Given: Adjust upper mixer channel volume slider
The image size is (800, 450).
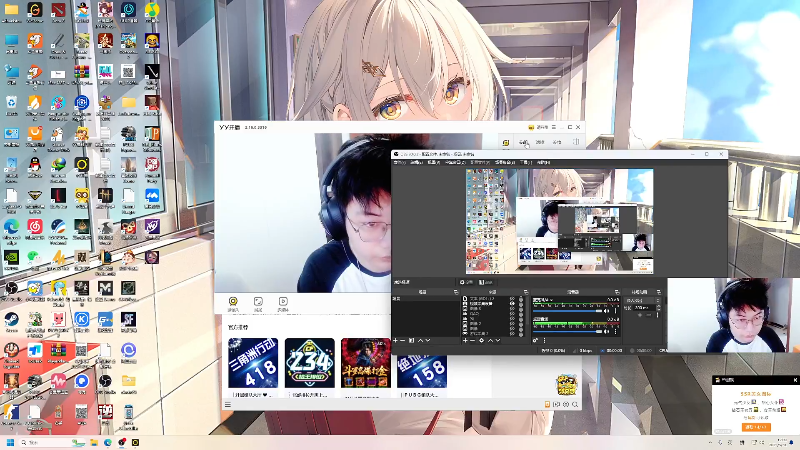Looking at the screenshot, I should [x=567, y=311].
